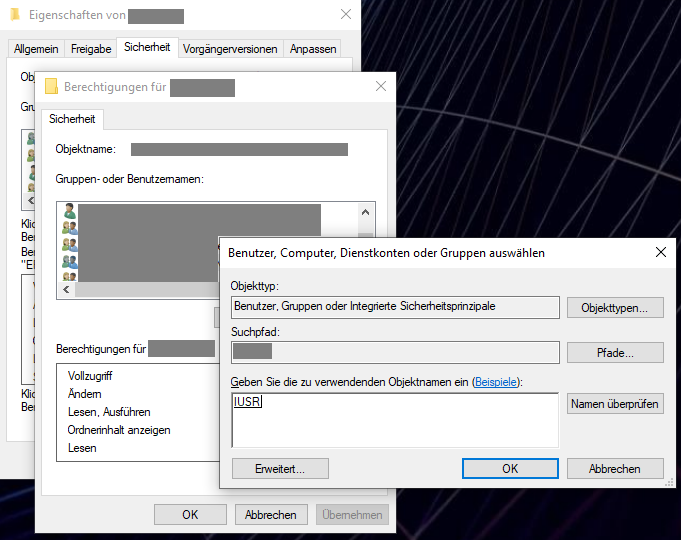Close the Benutzer auswählen dialog
The width and height of the screenshot is (681, 540).
[661, 252]
